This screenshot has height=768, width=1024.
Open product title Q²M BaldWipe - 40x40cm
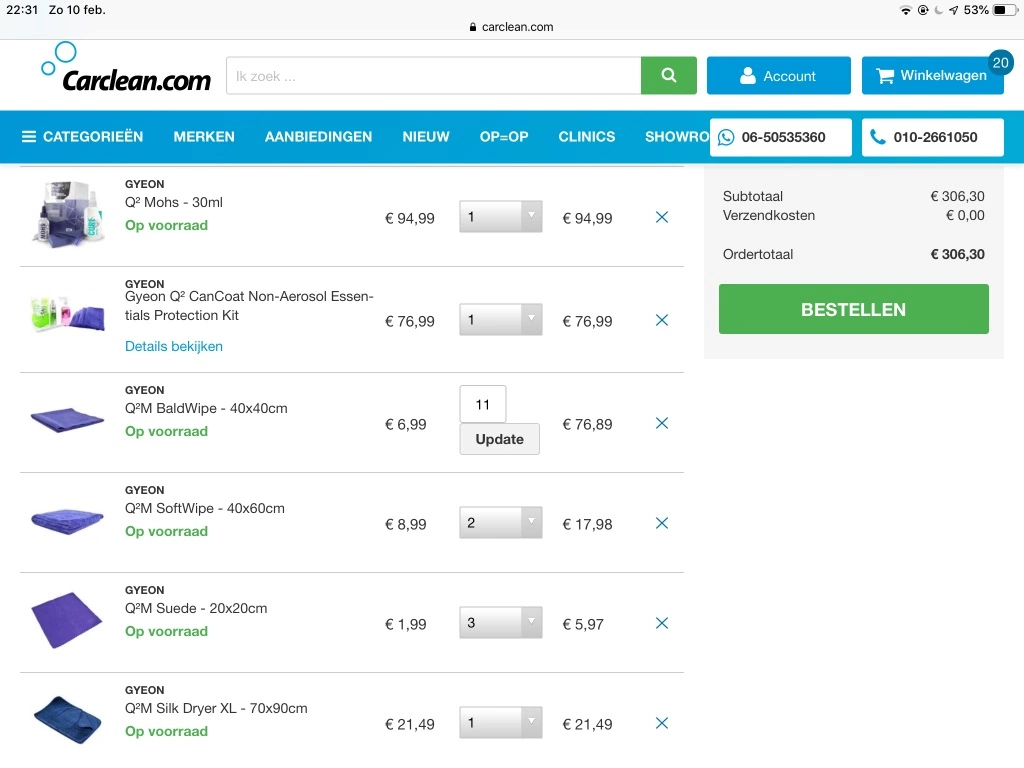(x=206, y=408)
